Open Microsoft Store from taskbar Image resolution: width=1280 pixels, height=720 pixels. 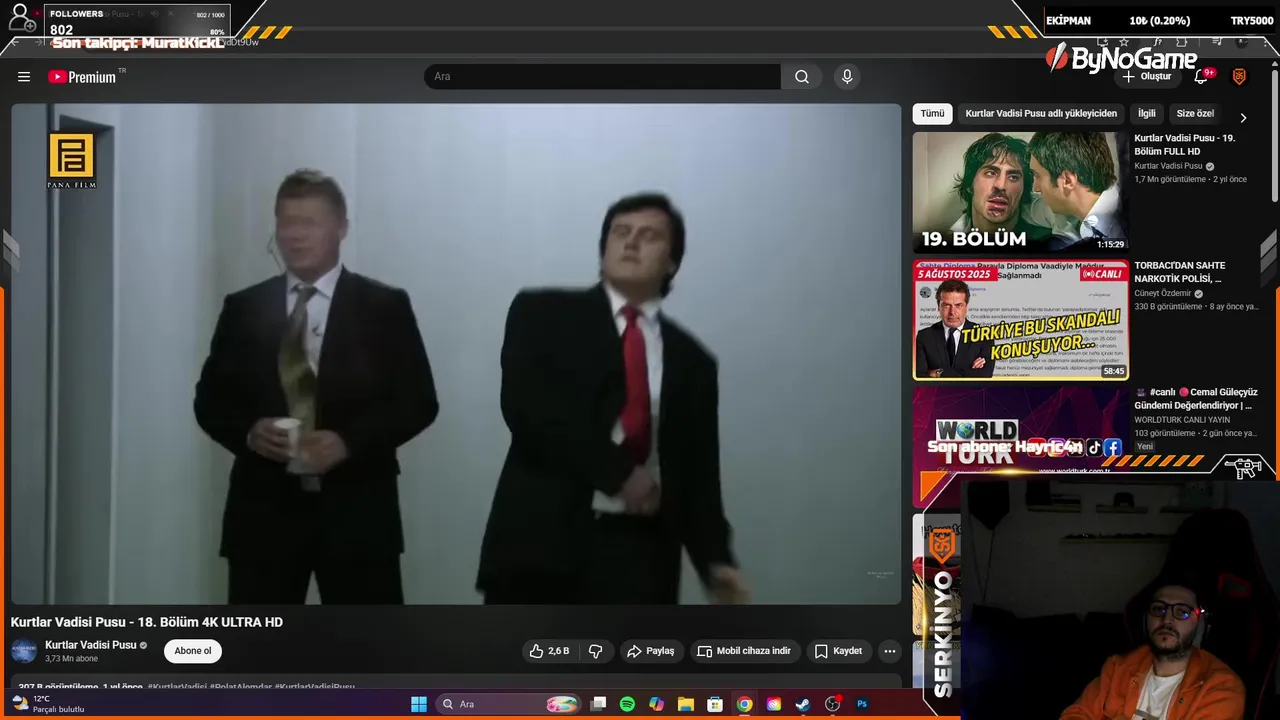click(x=715, y=704)
